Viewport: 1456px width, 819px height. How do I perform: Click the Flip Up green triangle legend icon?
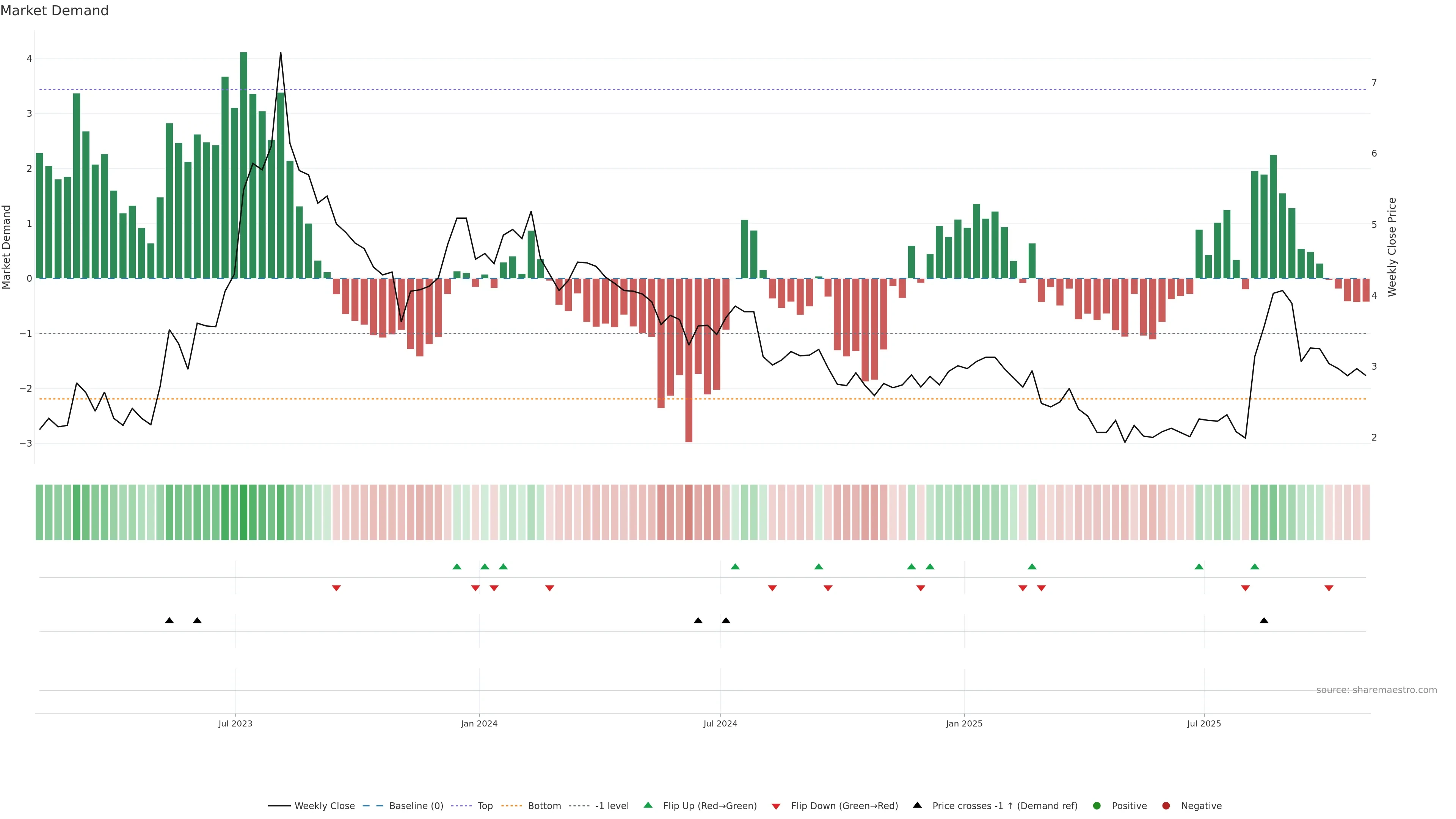point(648,805)
